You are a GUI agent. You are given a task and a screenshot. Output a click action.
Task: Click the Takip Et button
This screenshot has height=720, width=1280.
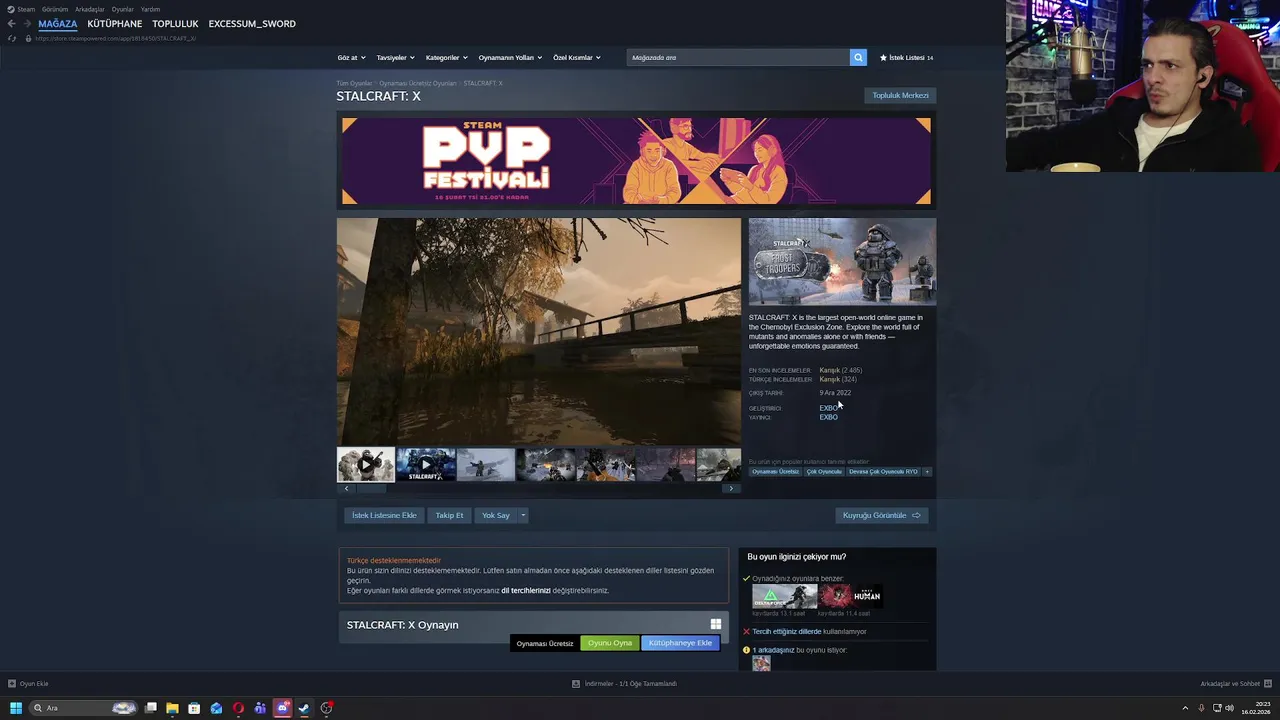[449, 515]
